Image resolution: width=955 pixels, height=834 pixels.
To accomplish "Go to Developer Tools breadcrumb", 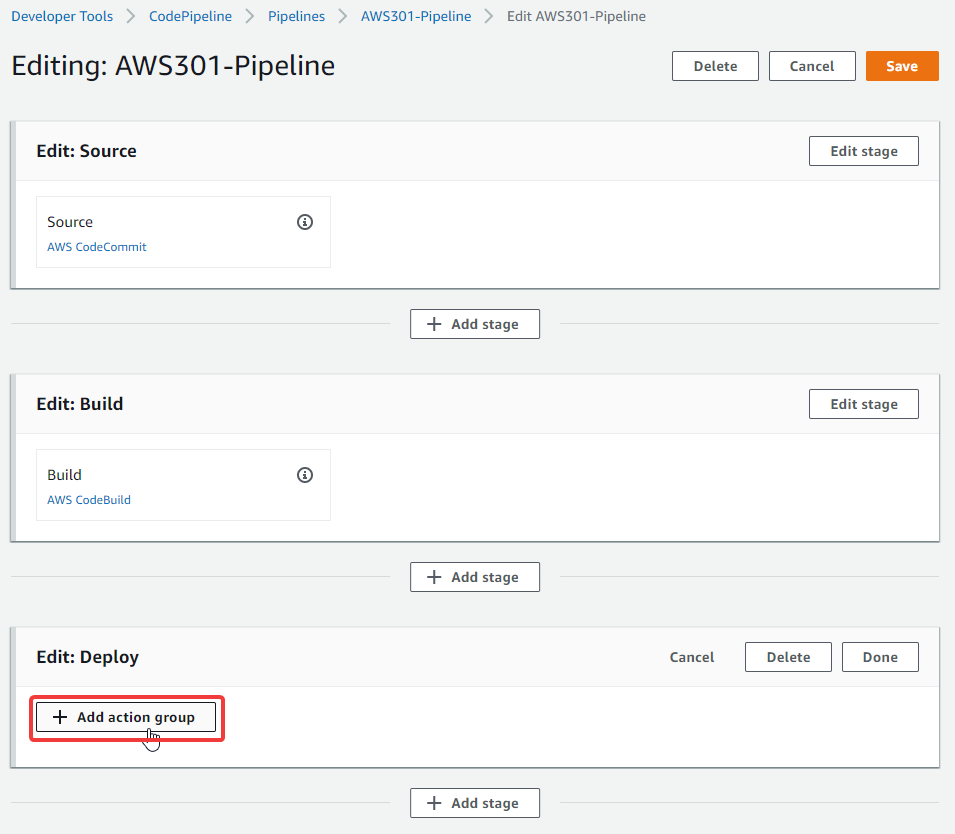I will (62, 16).
